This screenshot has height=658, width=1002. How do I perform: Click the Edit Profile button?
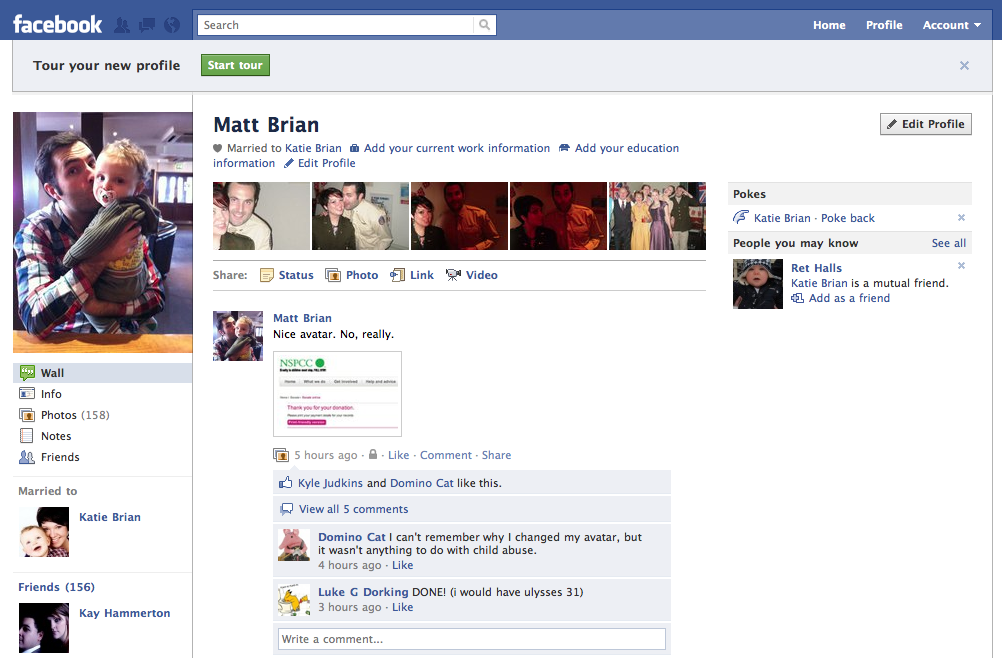coord(926,124)
